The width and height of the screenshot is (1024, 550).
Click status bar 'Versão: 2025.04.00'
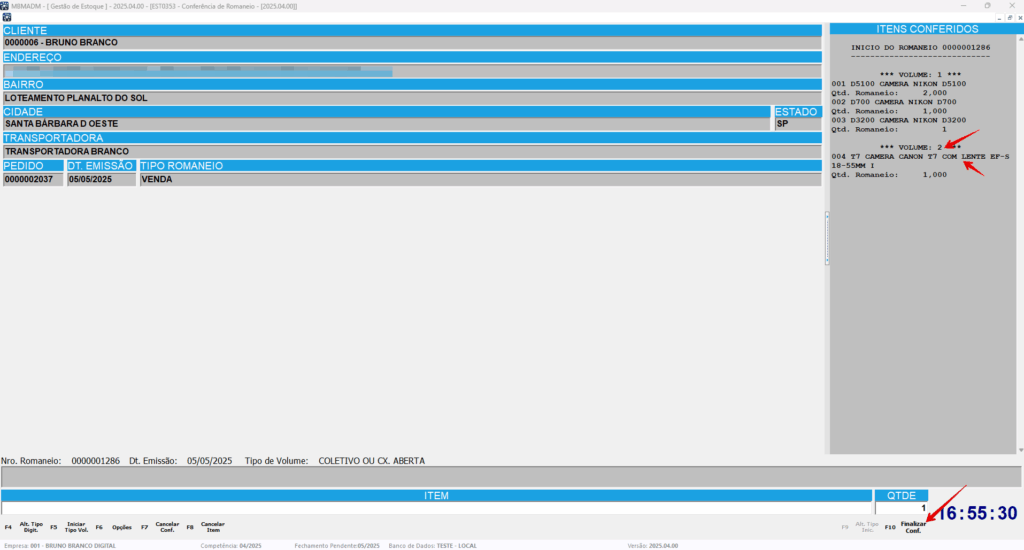click(652, 545)
